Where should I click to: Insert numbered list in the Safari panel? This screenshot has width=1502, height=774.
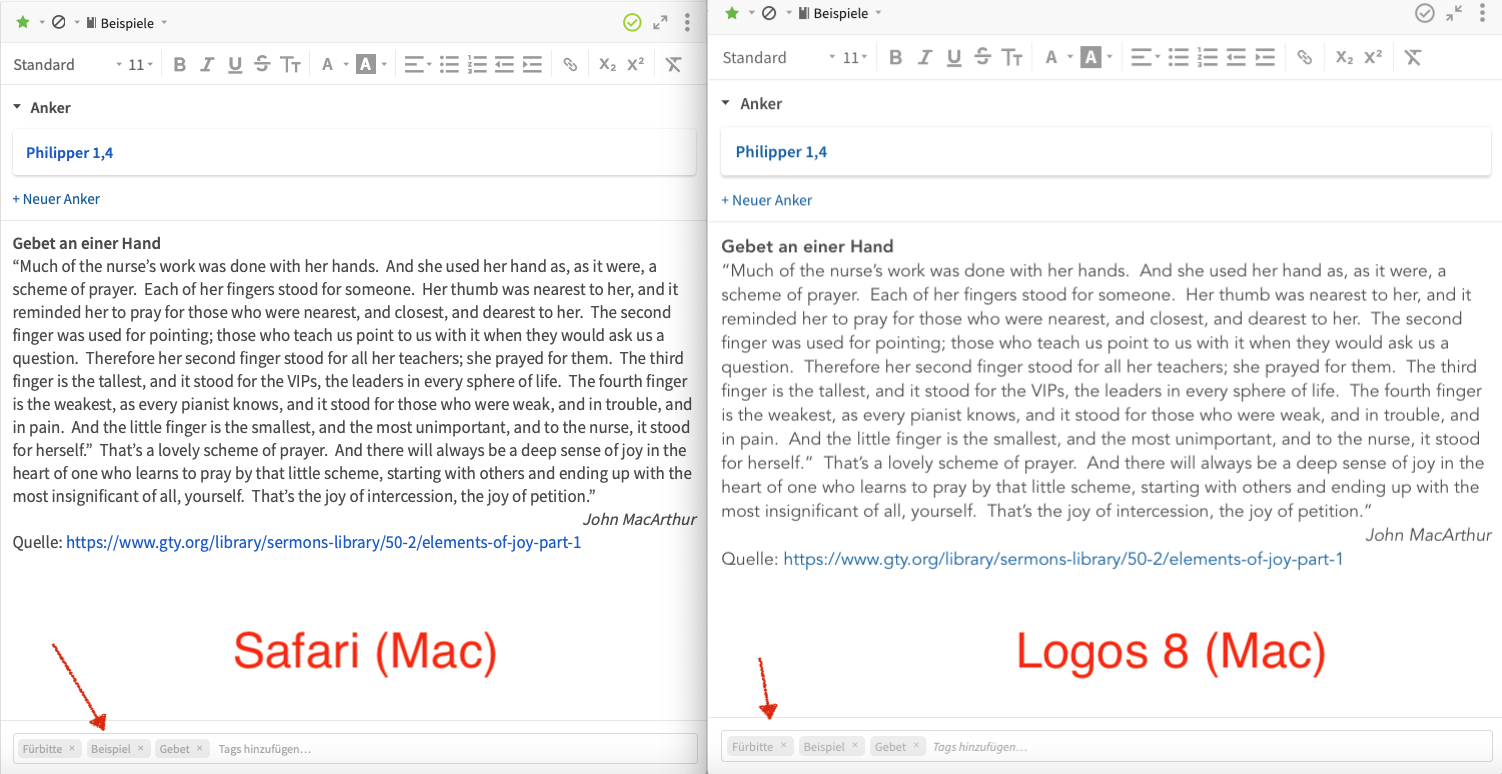[x=477, y=65]
